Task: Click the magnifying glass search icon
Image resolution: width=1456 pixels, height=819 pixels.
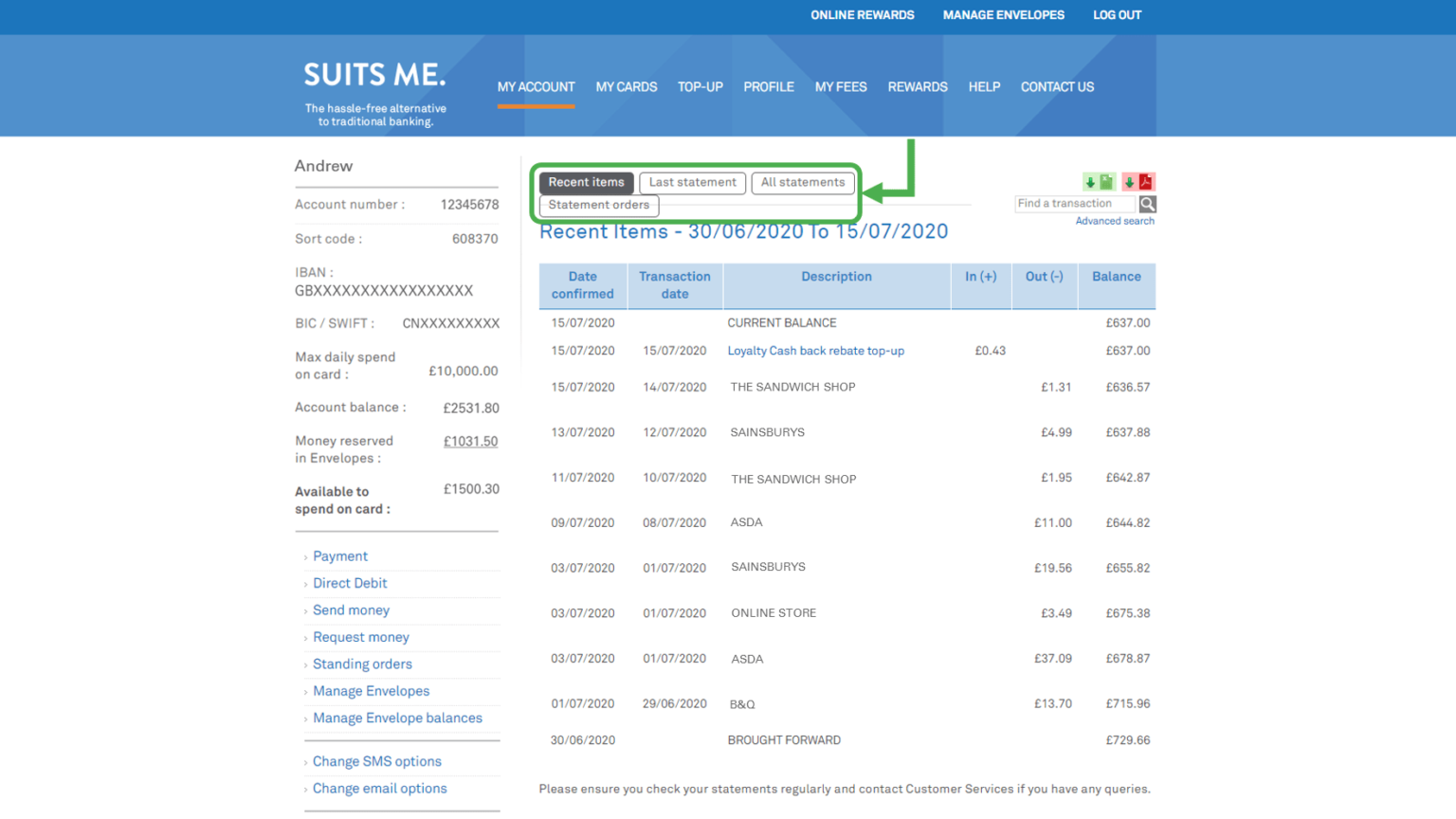Action: click(1147, 203)
